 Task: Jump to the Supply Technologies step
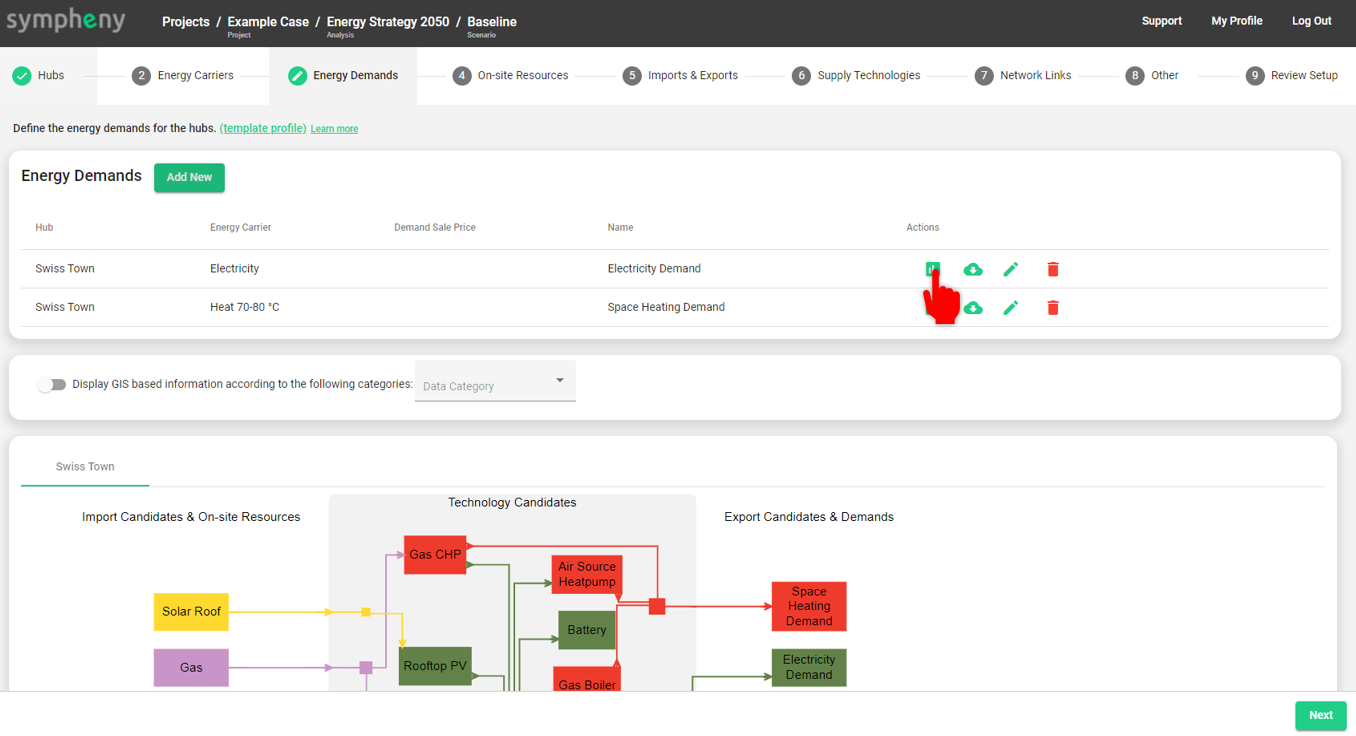pyautogui.click(x=856, y=75)
